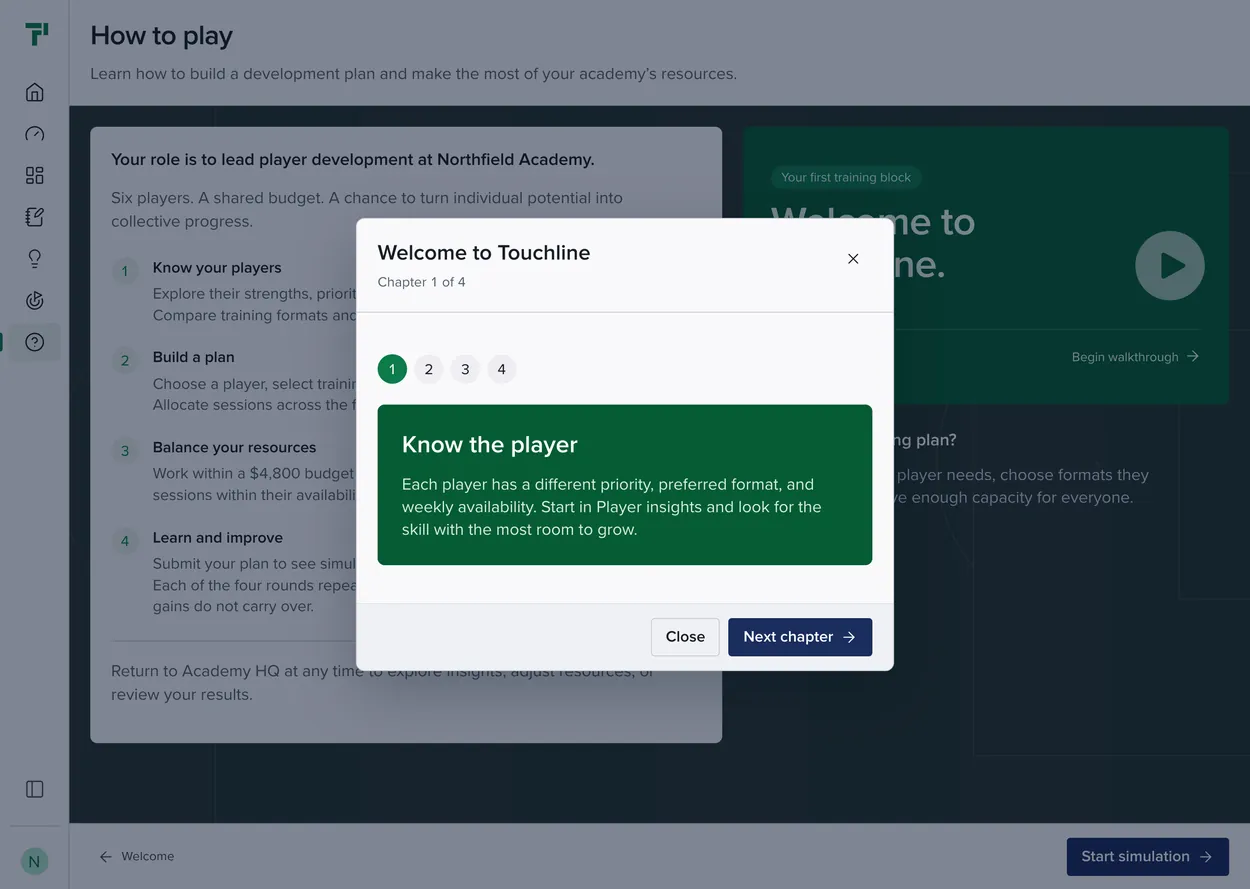
Task: Click the 'How to play' page title
Action: coord(162,36)
